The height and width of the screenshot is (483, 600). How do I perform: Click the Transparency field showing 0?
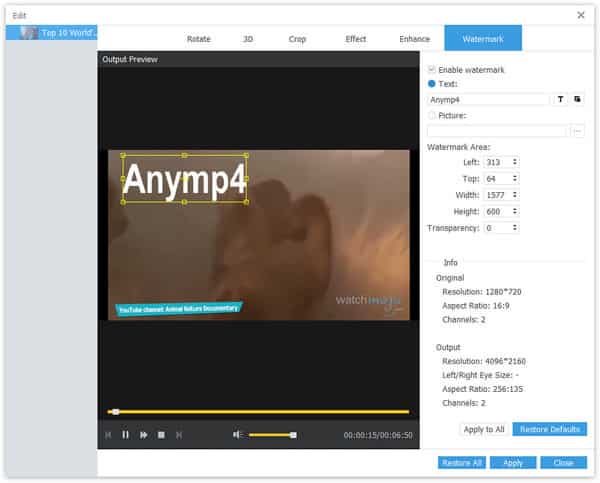coord(497,228)
